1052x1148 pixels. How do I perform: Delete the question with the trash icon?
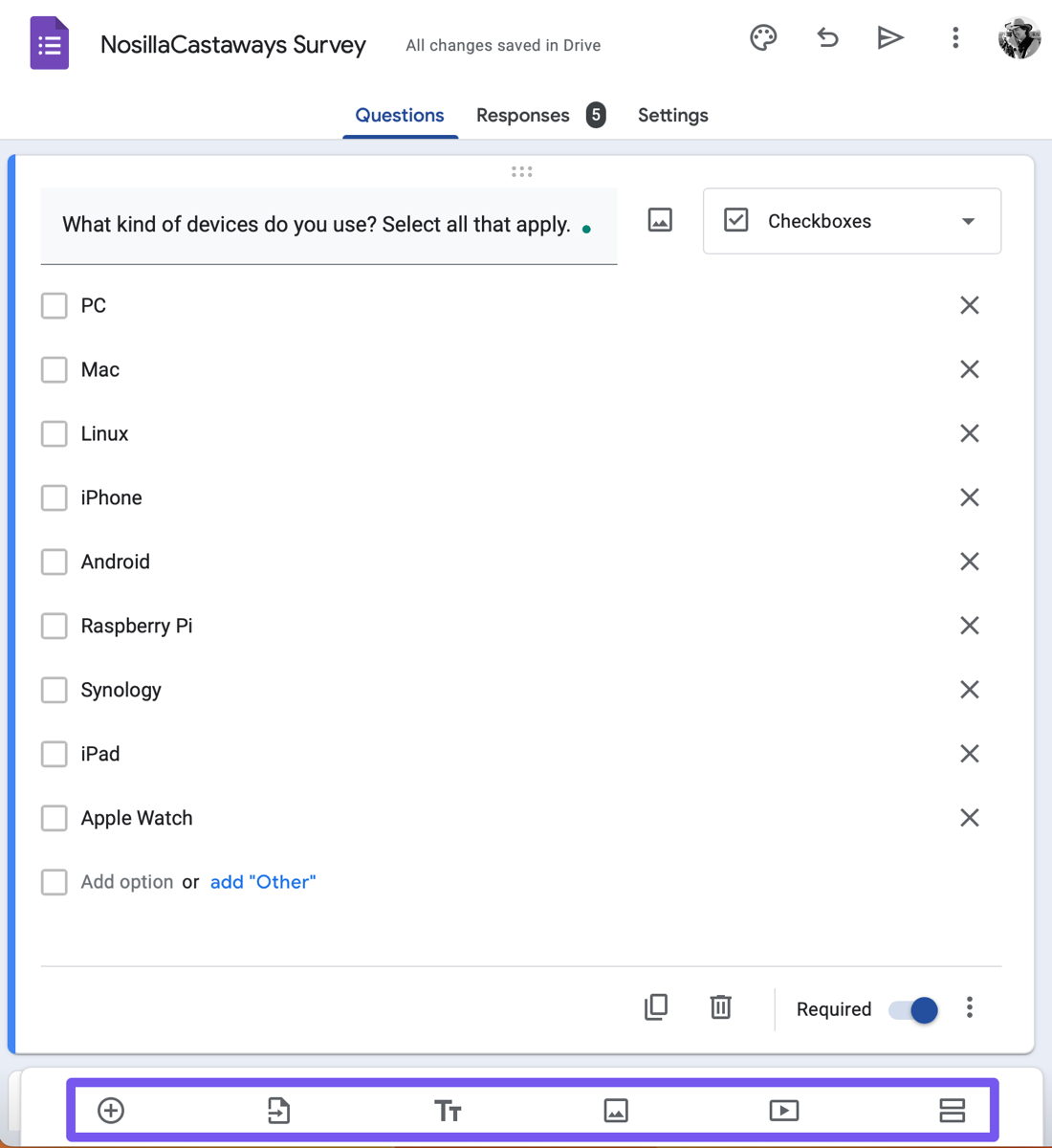(x=721, y=1007)
